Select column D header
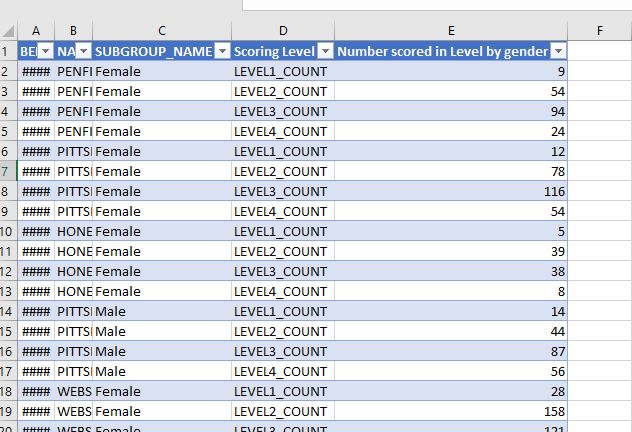Viewport: 632px width, 432px height. [x=283, y=31]
